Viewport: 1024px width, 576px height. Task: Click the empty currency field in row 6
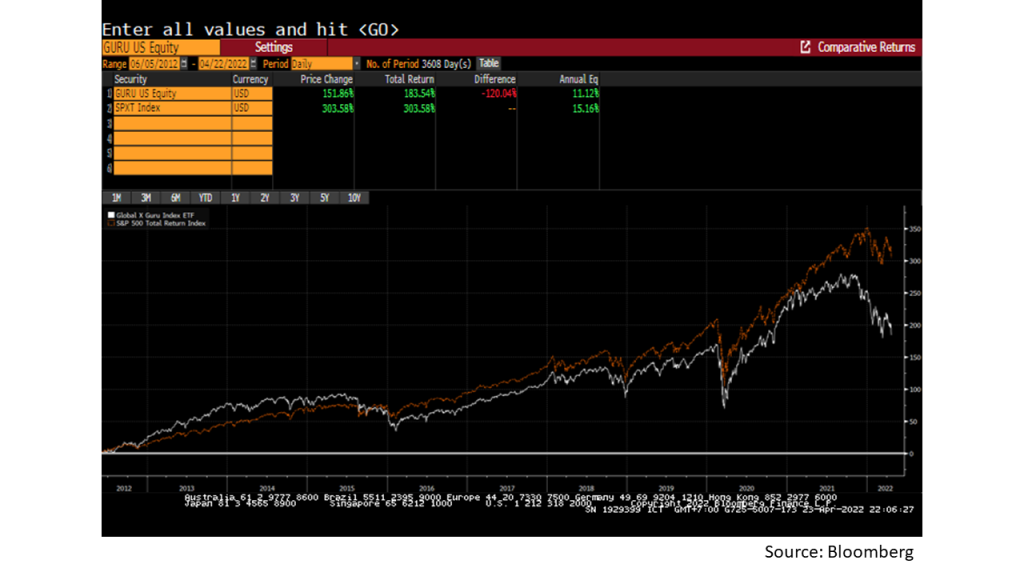pyautogui.click(x=252, y=168)
